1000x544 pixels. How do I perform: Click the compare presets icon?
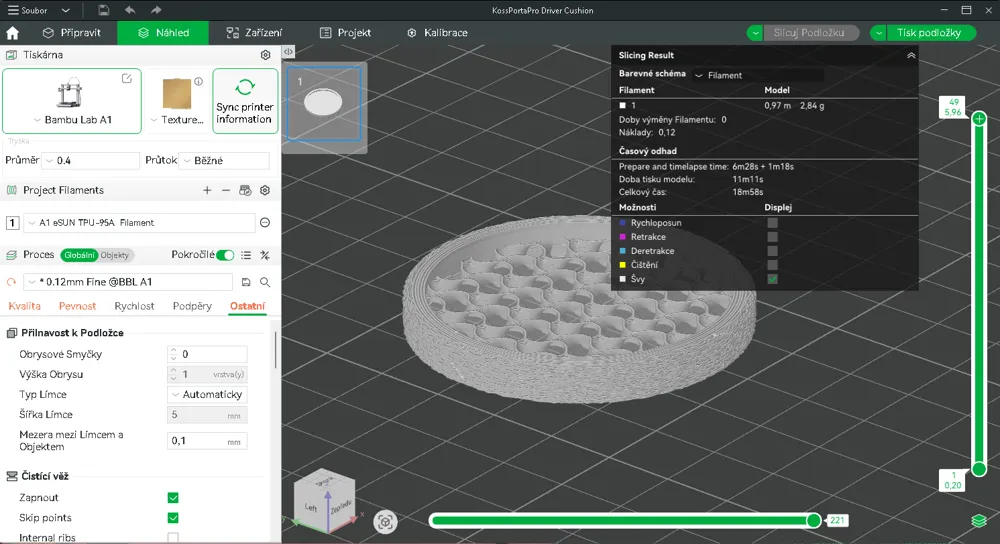[x=265, y=255]
